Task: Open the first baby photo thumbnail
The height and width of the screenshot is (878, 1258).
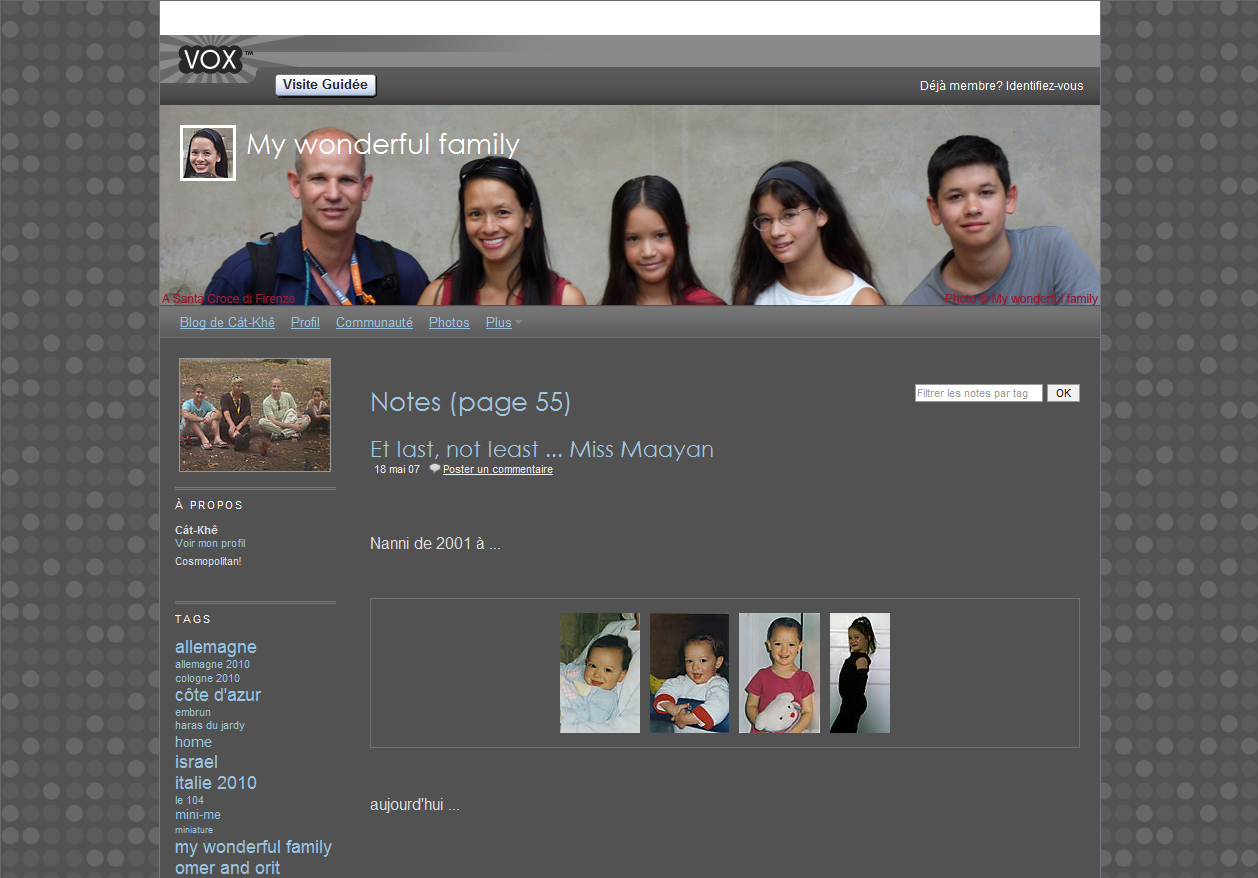Action: (x=600, y=673)
